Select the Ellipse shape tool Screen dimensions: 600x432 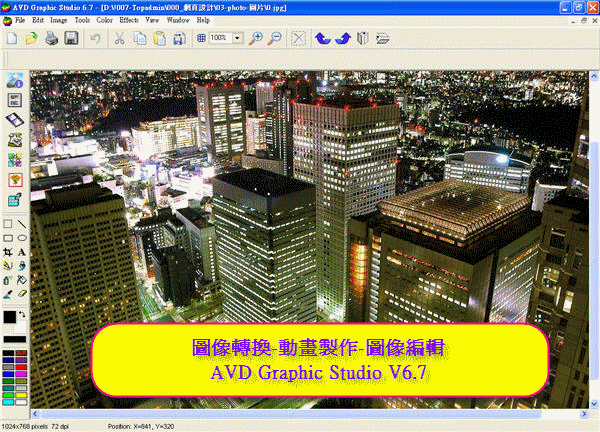point(22,239)
